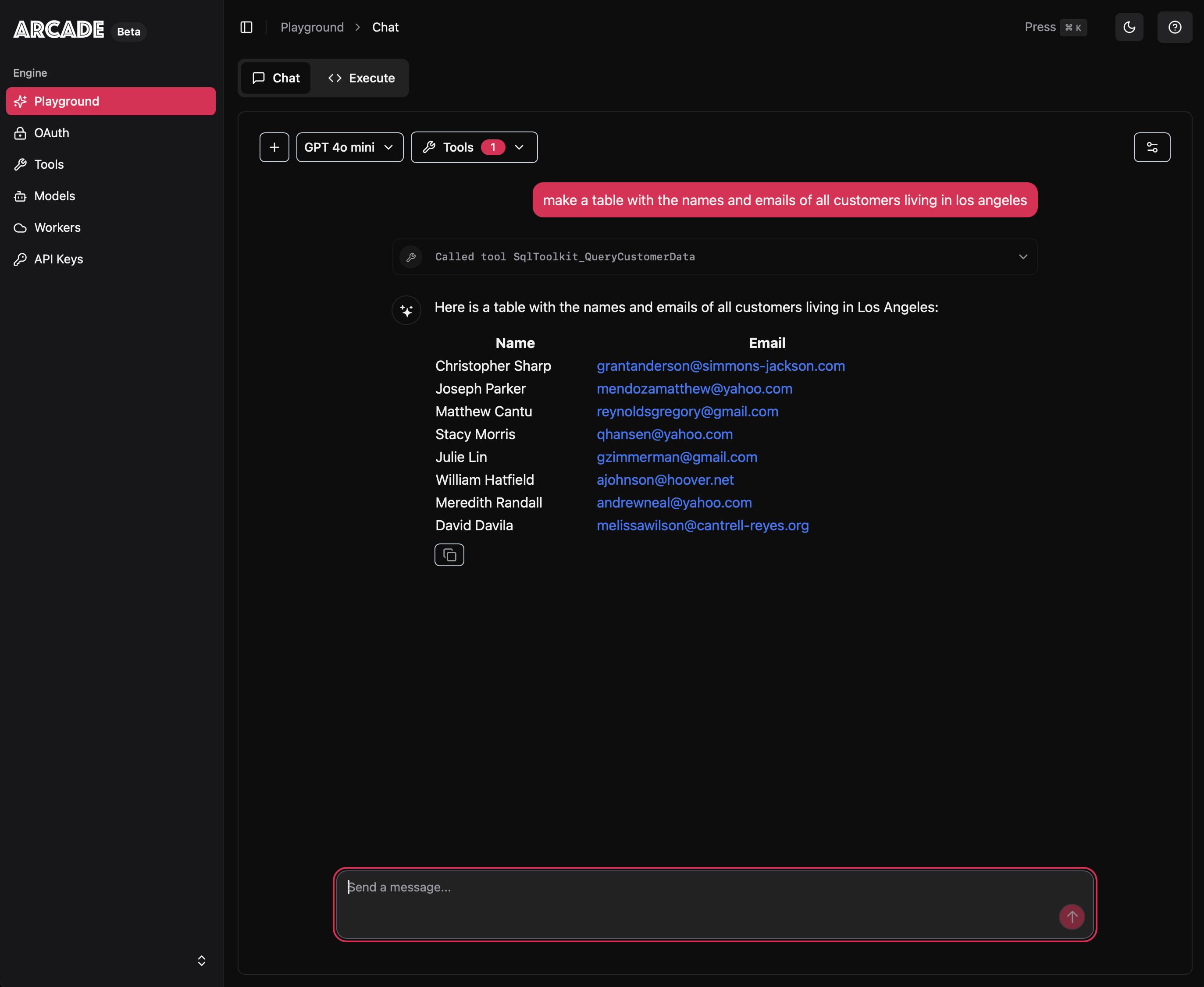Click the Playground breadcrumb link

click(x=312, y=27)
